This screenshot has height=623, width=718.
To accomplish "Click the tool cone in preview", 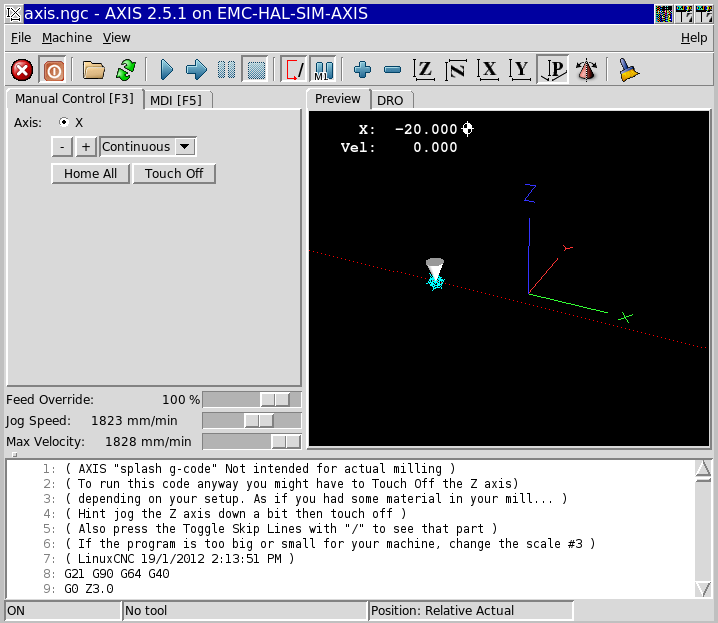I will point(435,270).
